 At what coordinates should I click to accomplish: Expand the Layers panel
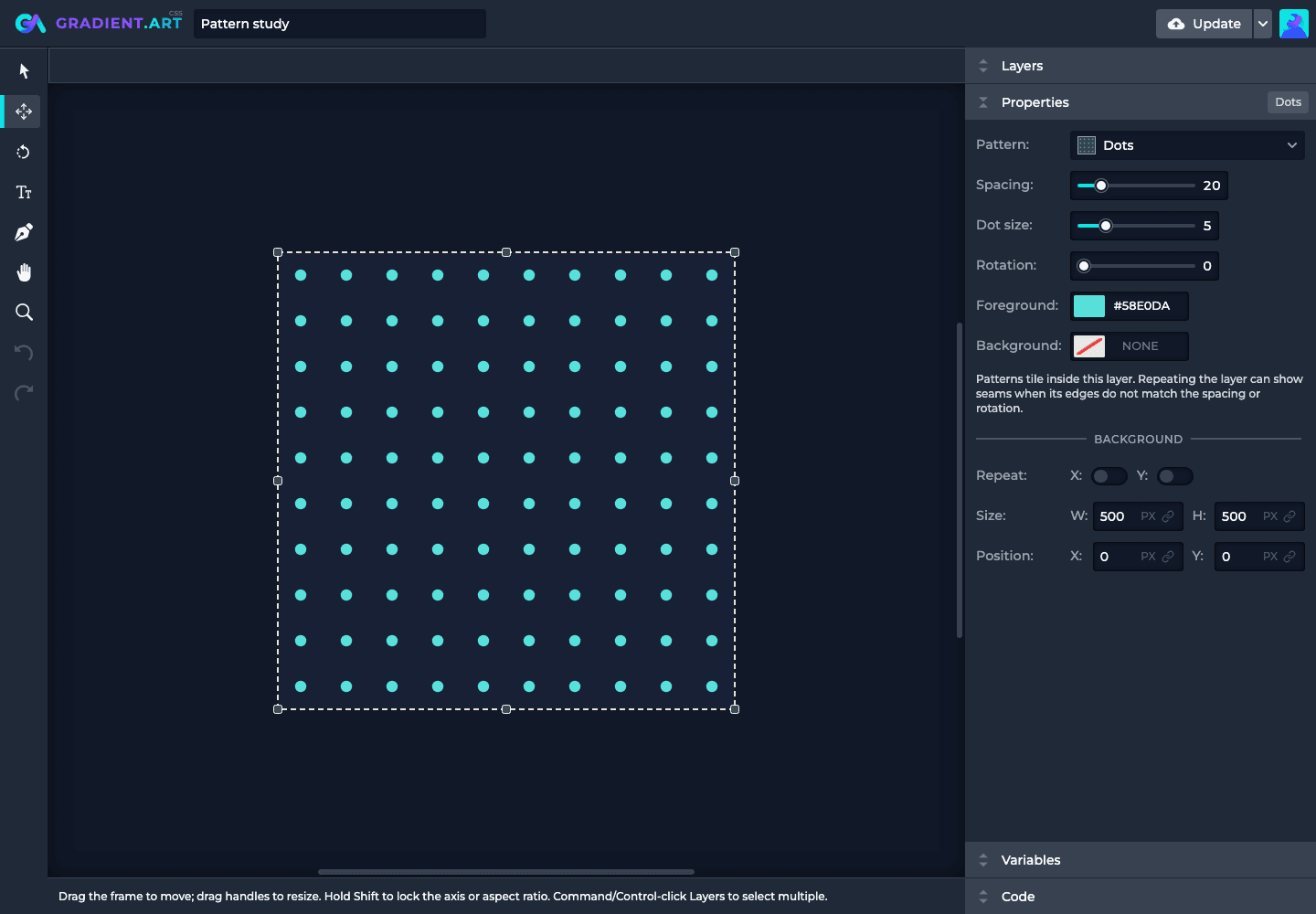1141,66
